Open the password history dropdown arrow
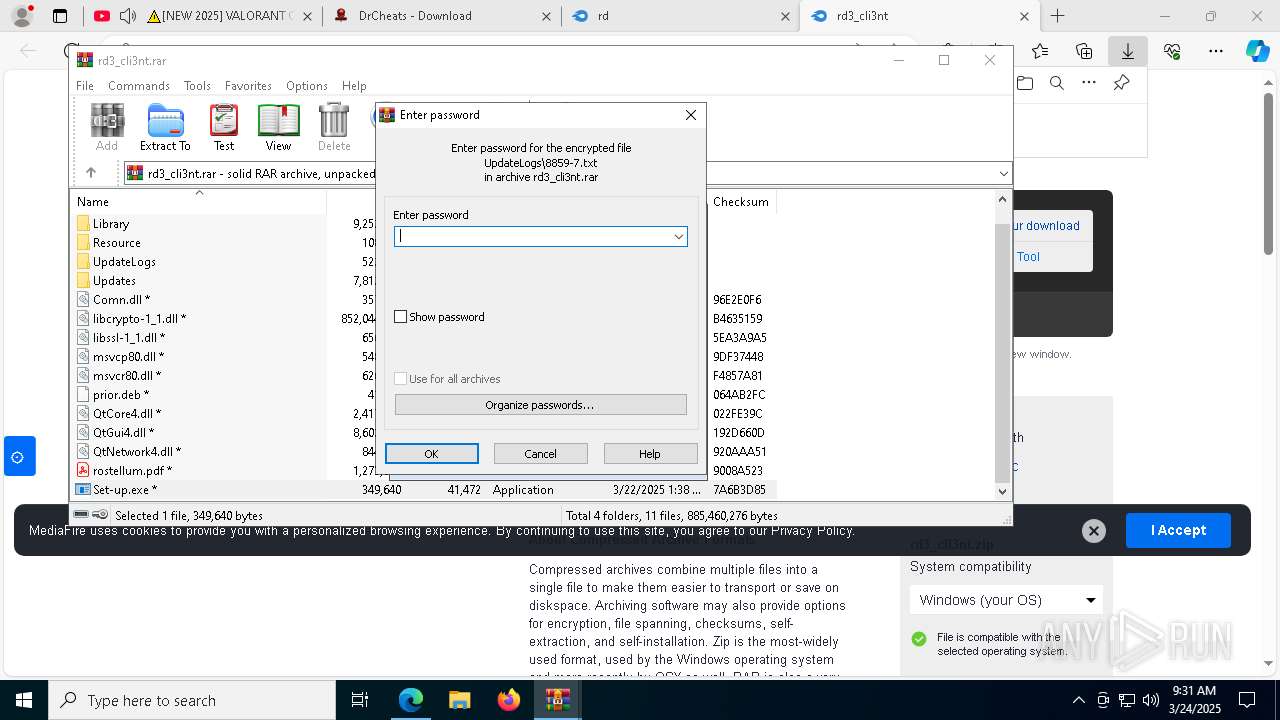Image resolution: width=1280 pixels, height=720 pixels. 678,237
